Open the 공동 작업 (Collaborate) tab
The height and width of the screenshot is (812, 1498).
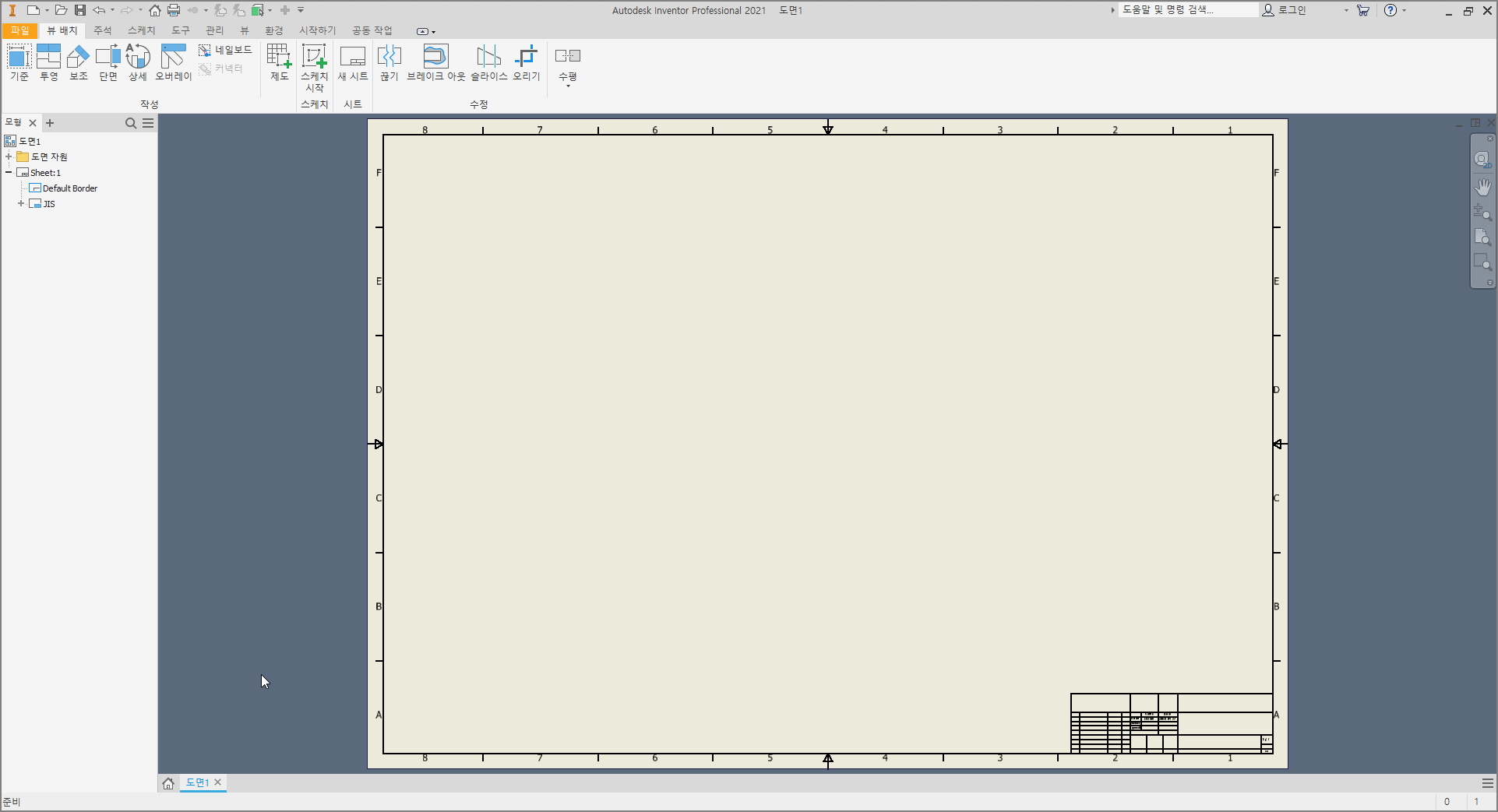372,30
